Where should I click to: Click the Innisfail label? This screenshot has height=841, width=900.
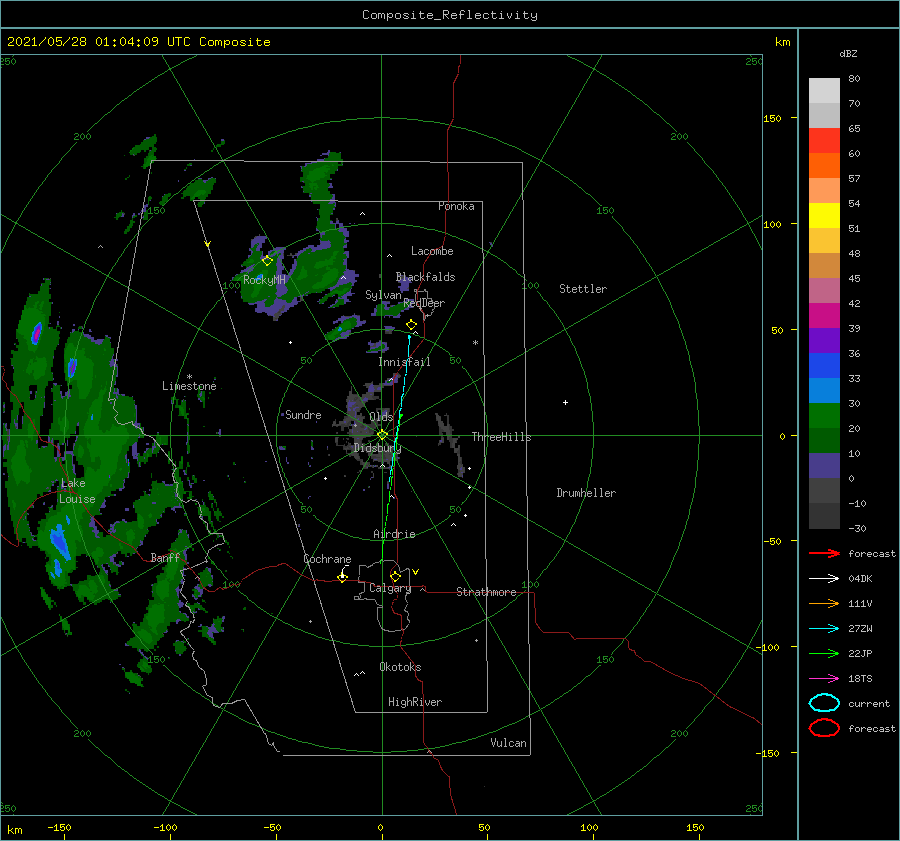[404, 362]
